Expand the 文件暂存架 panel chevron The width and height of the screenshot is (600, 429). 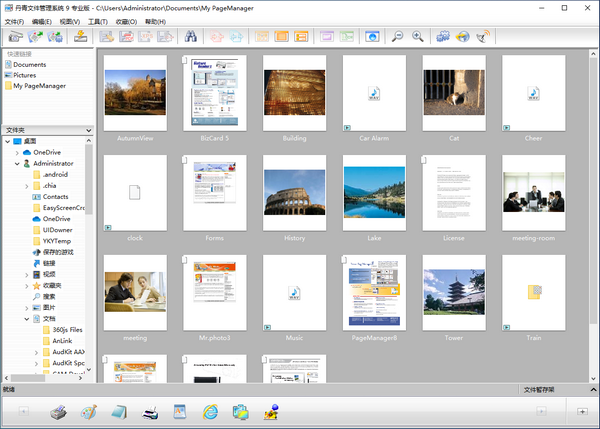593,390
